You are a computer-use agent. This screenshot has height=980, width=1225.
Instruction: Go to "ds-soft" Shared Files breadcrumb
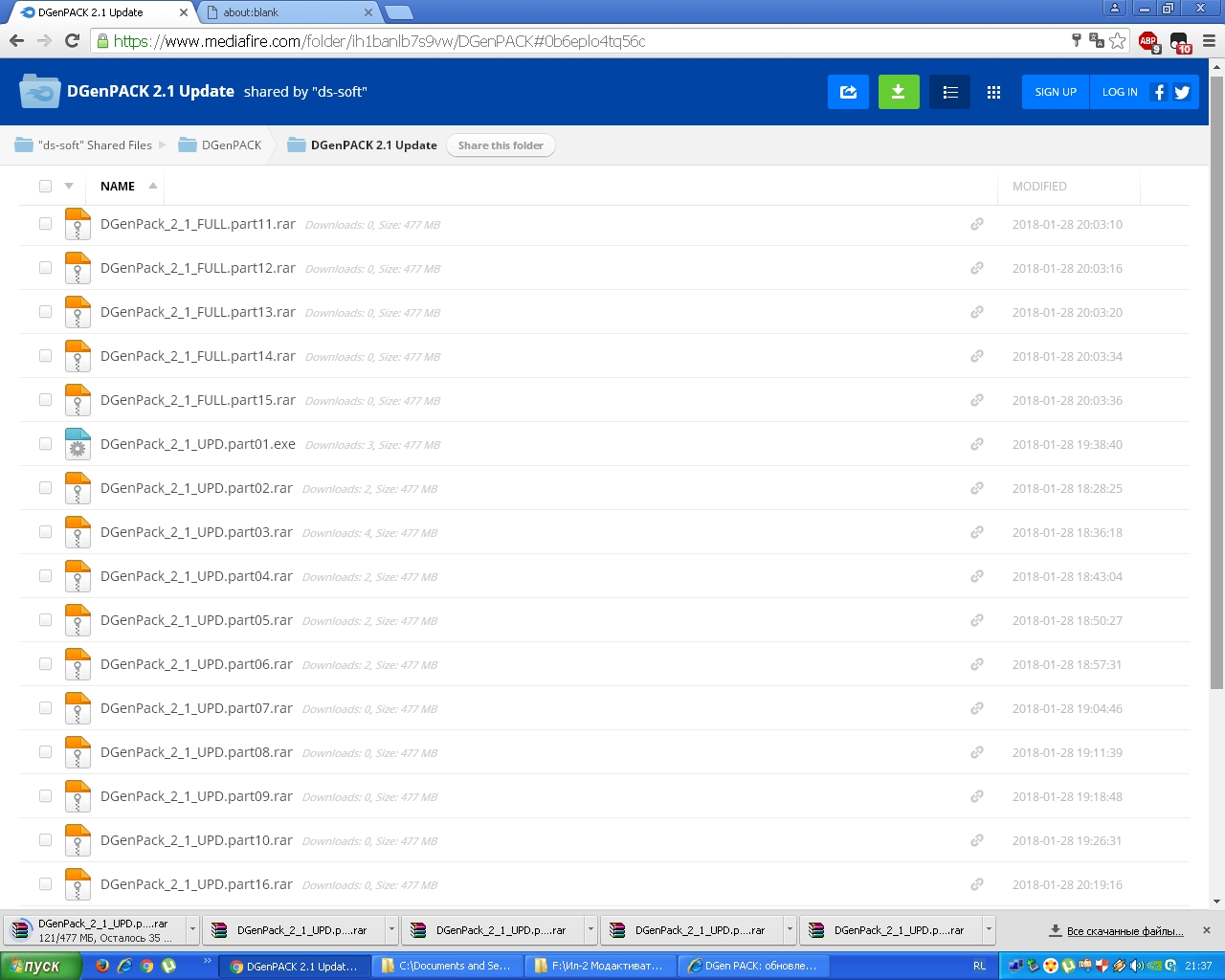[84, 145]
